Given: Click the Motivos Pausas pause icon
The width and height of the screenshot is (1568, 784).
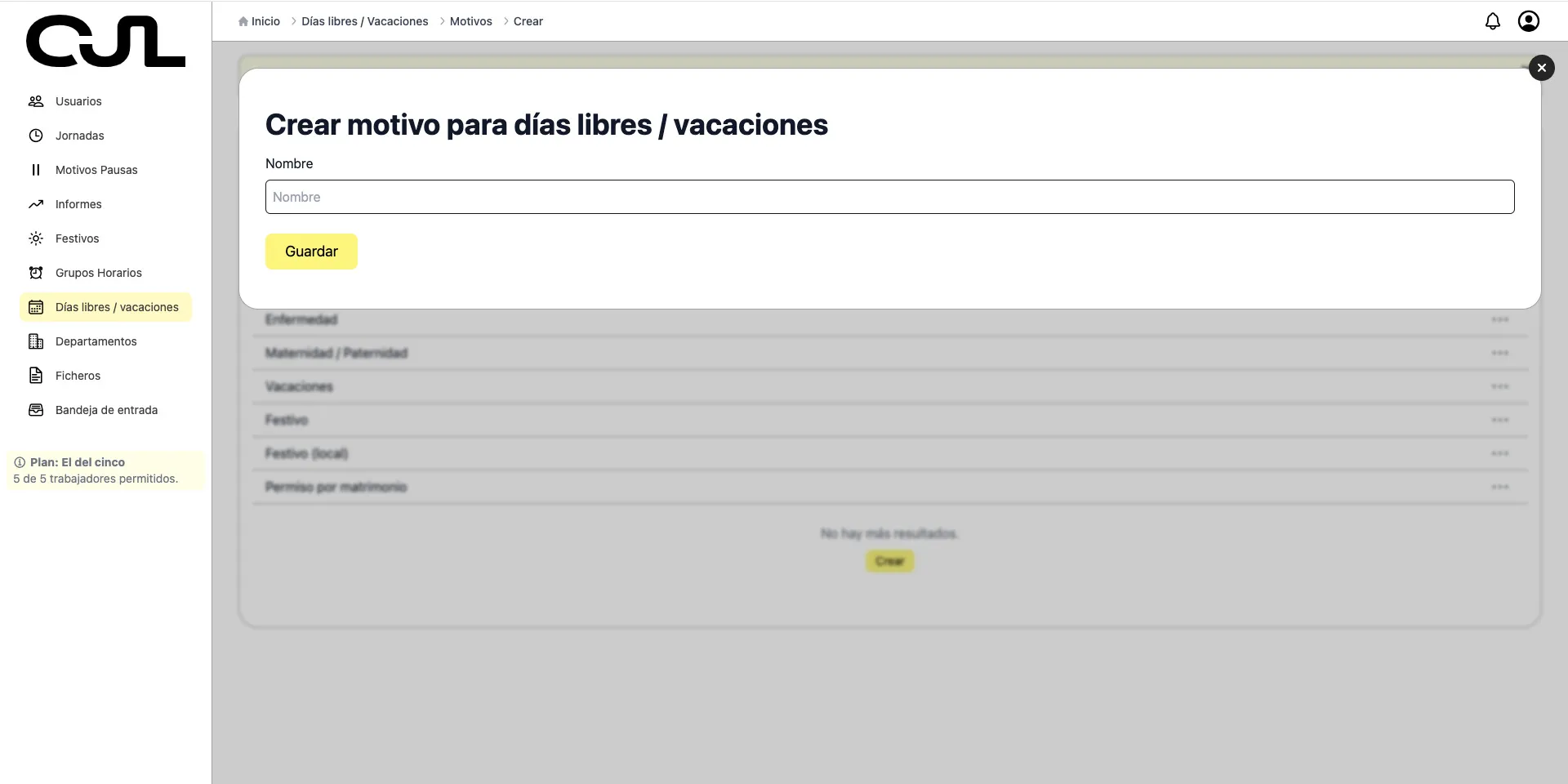Looking at the screenshot, I should click(x=36, y=170).
